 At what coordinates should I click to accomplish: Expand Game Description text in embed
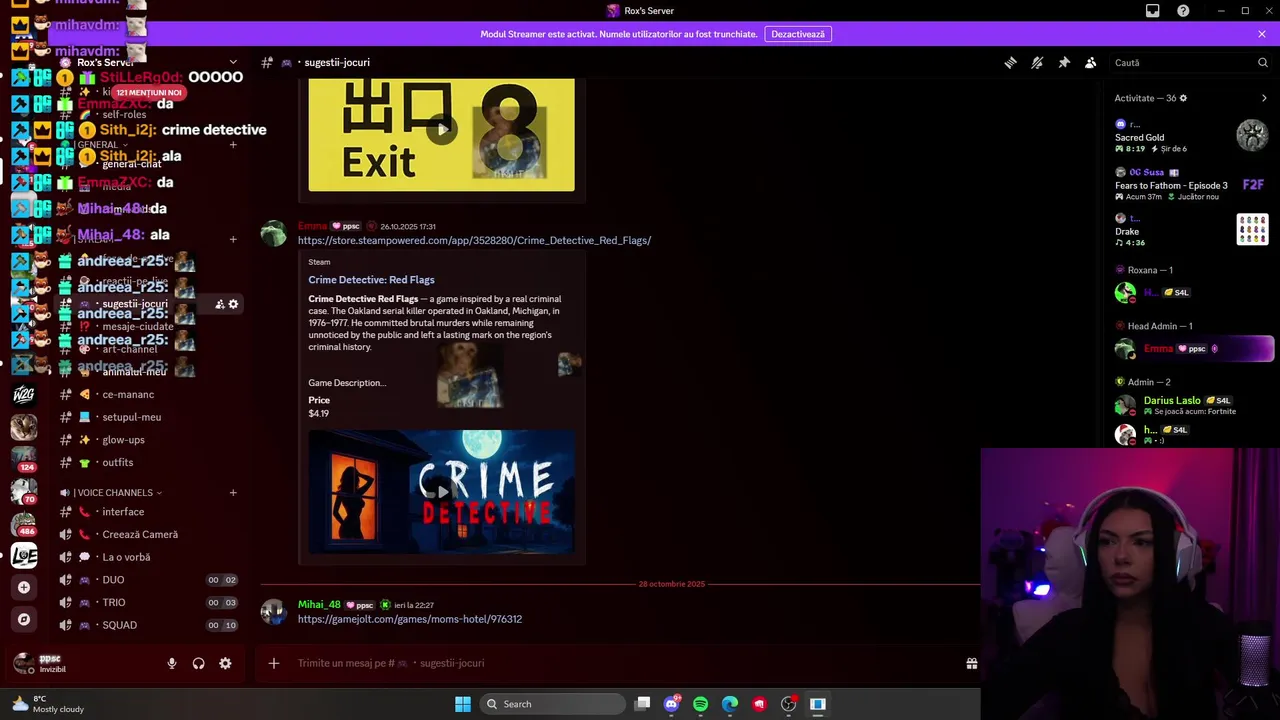click(347, 383)
